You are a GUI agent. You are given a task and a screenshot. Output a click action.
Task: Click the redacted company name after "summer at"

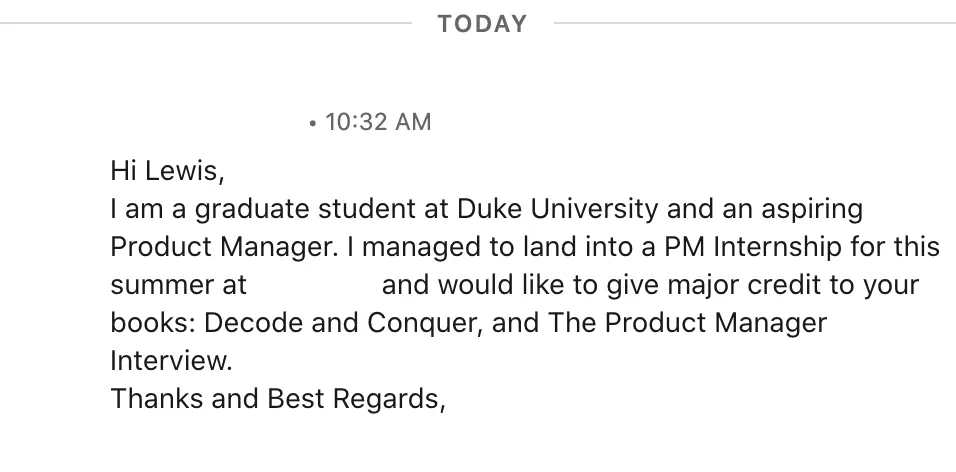click(315, 284)
